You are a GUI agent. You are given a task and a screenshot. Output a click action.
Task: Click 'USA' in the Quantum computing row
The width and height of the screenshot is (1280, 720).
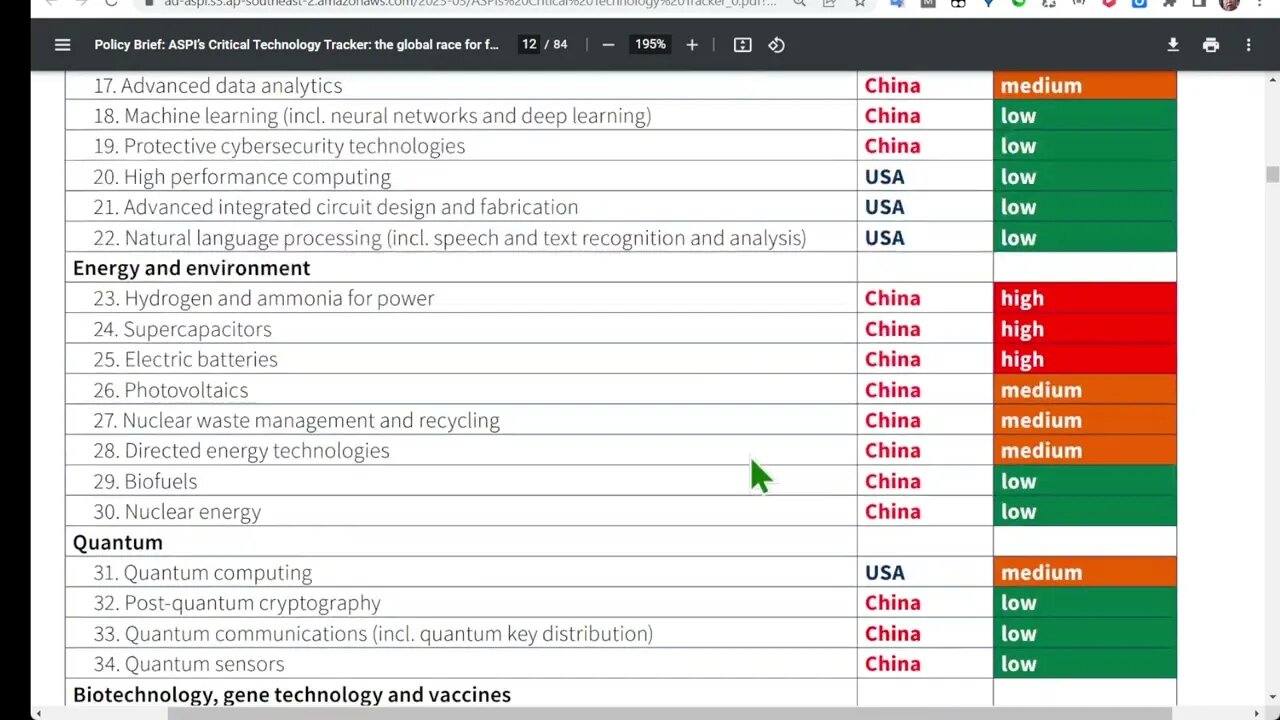(884, 573)
